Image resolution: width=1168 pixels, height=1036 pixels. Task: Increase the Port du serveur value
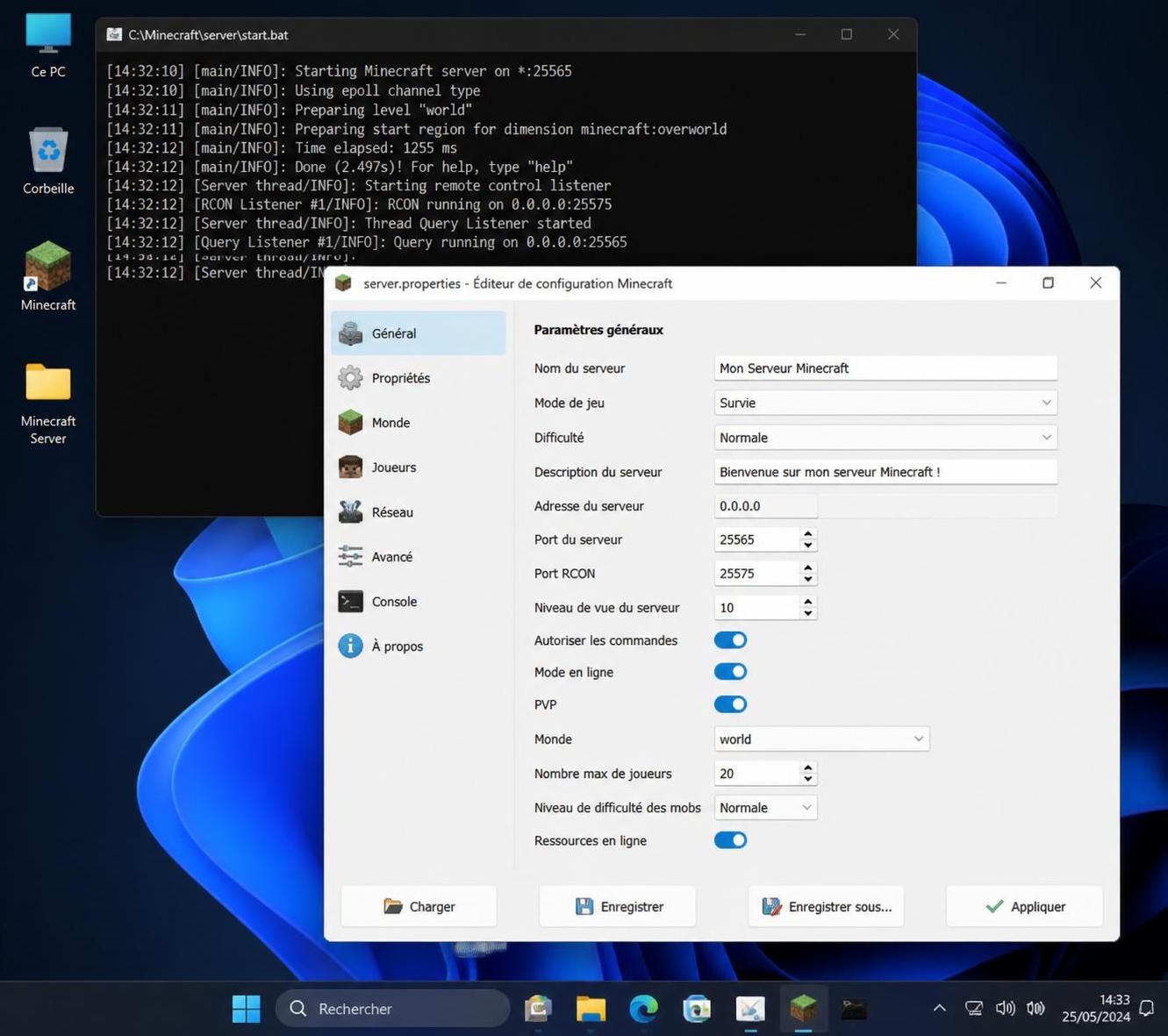(x=808, y=534)
